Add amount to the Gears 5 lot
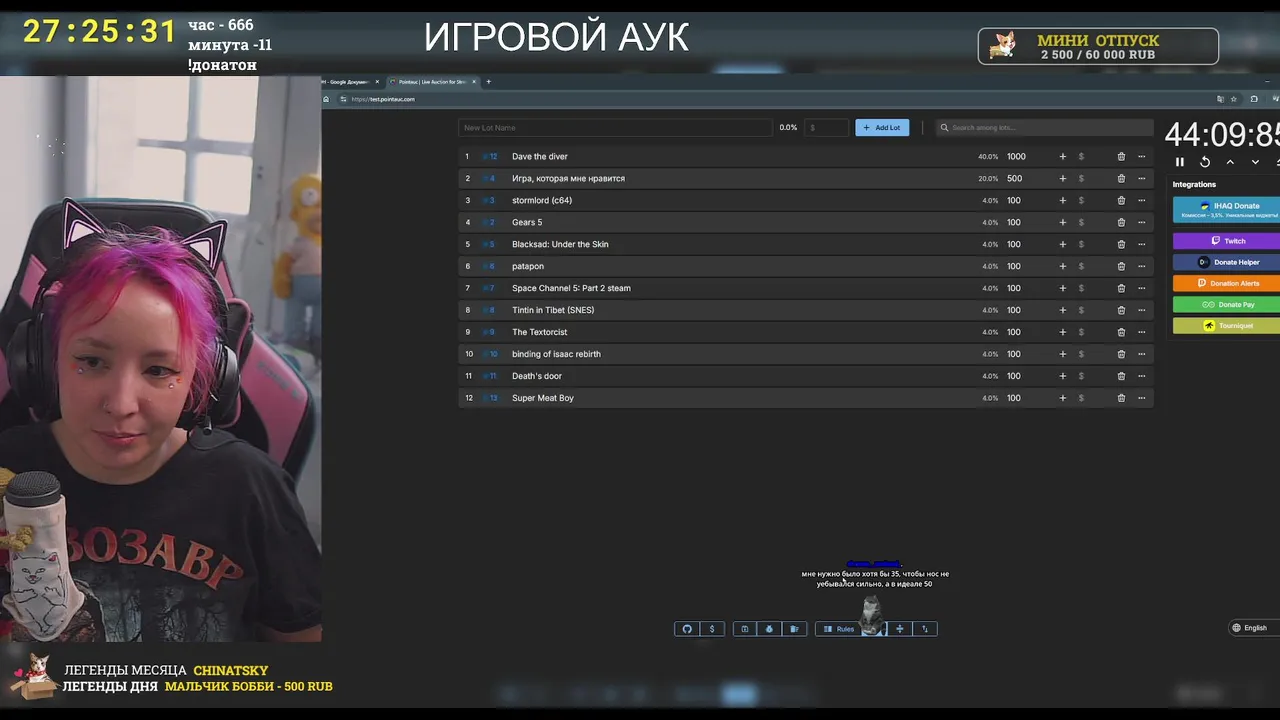This screenshot has height=720, width=1280. click(x=1062, y=223)
